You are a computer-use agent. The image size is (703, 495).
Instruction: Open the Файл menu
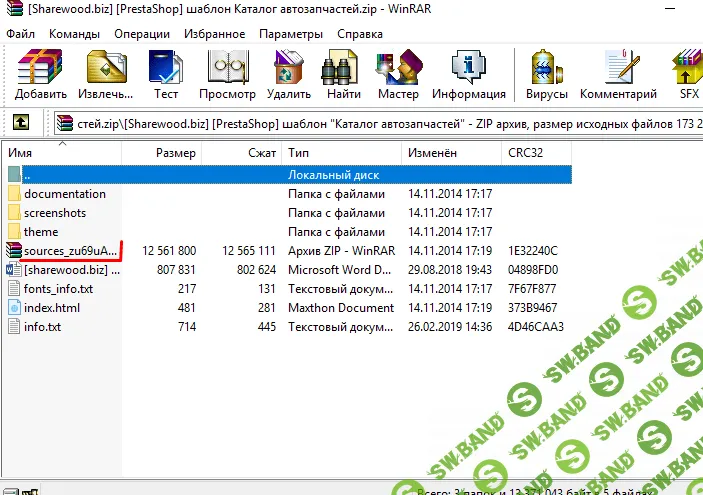click(20, 34)
